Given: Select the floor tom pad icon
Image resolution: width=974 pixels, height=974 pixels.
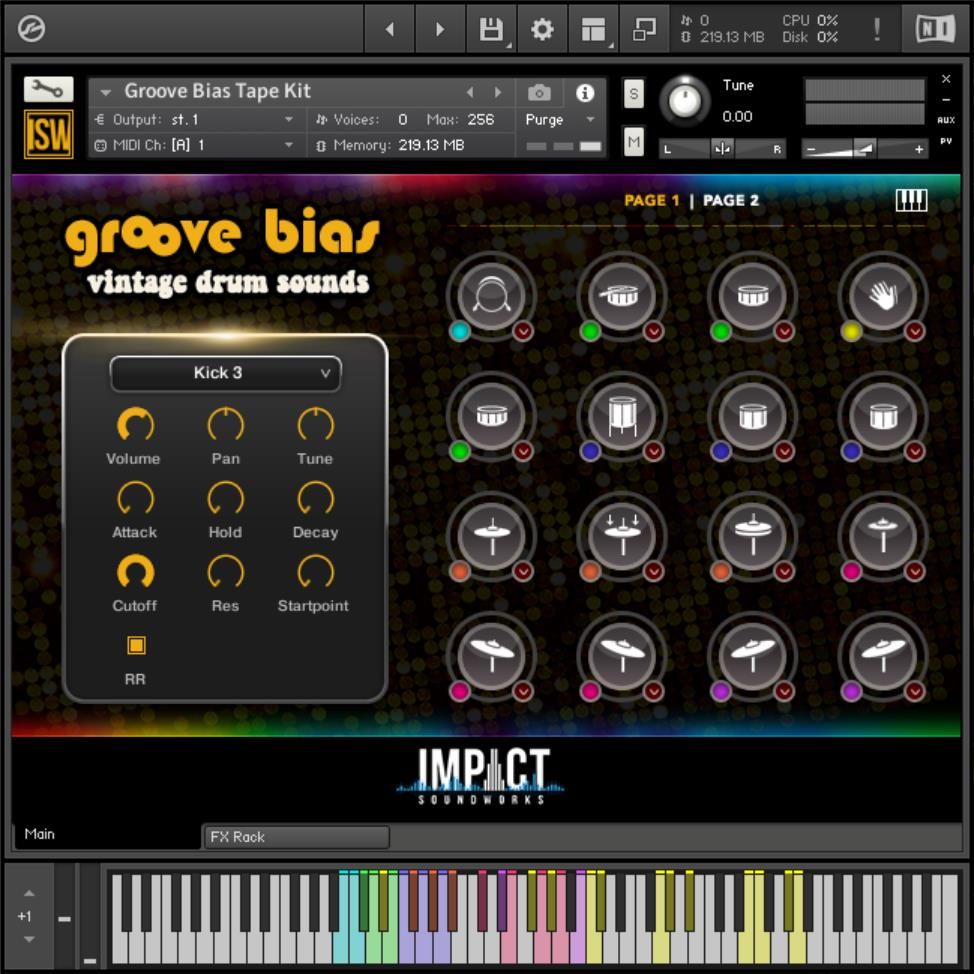Looking at the screenshot, I should point(622,416).
